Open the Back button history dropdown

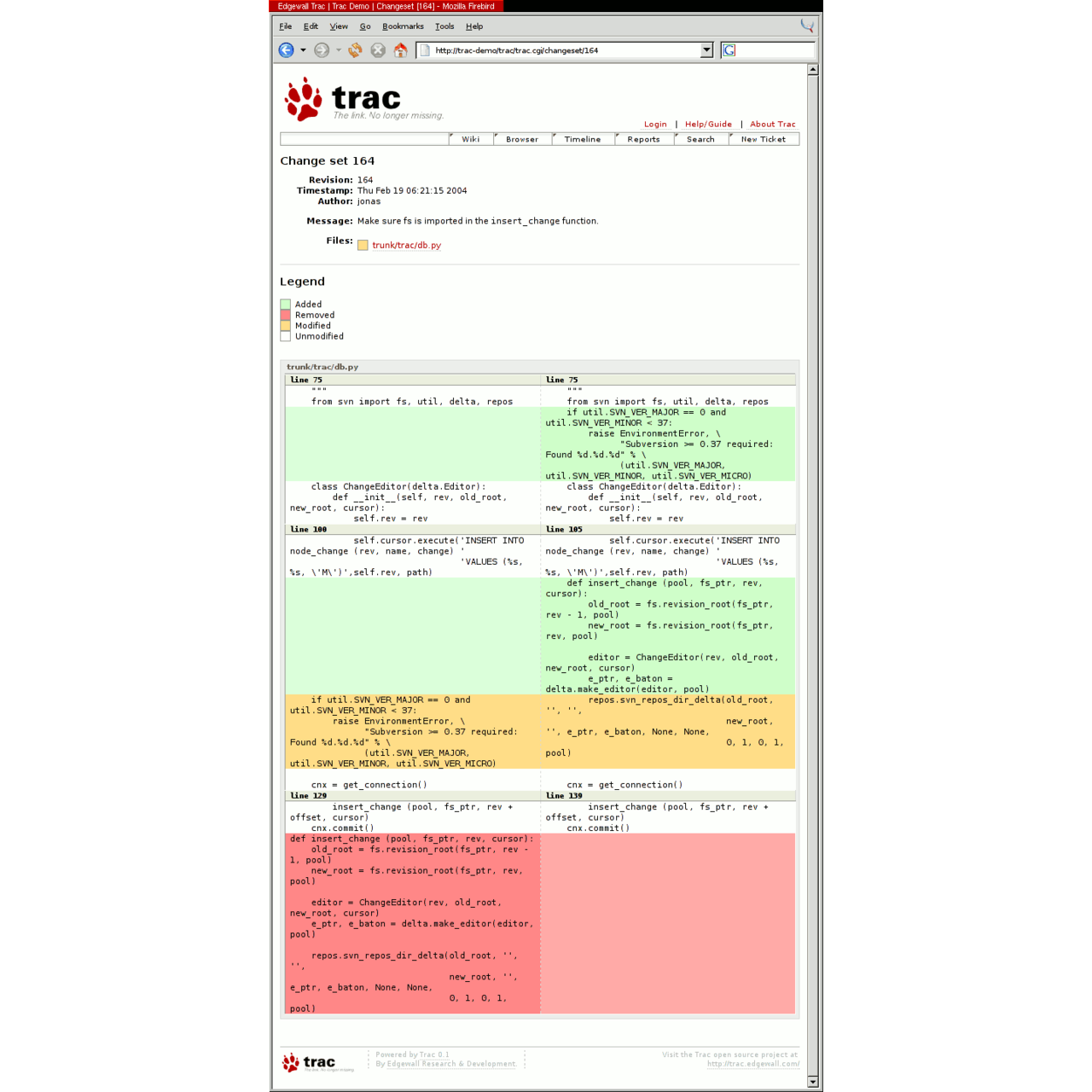(302, 49)
